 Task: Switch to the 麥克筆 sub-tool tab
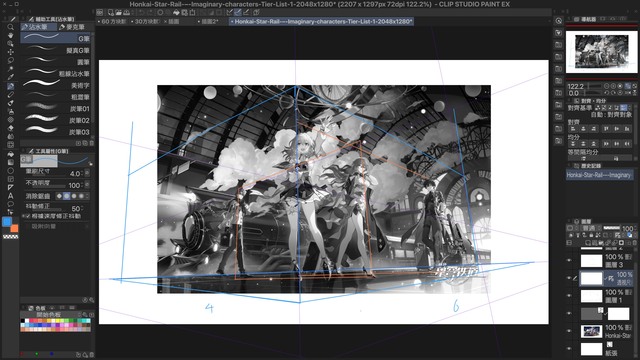click(x=72, y=27)
